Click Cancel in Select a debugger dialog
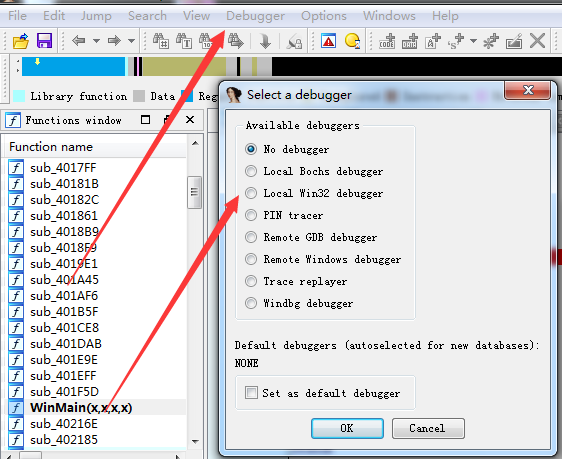Screen dimensions: 562x459 pyautogui.click(x=428, y=428)
